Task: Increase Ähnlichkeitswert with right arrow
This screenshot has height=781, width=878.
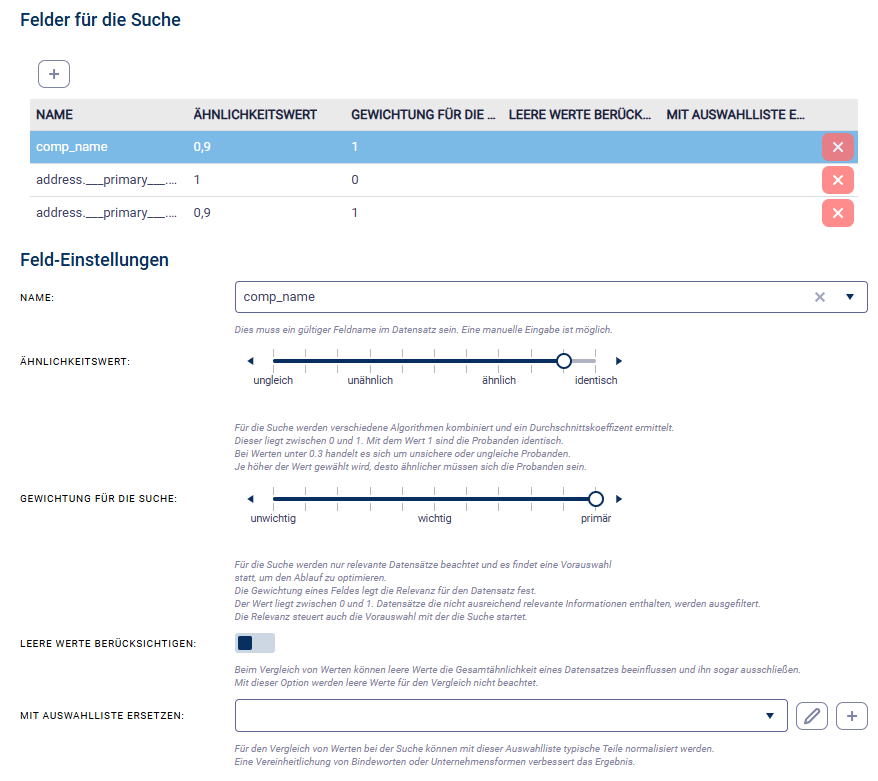Action: [x=619, y=361]
